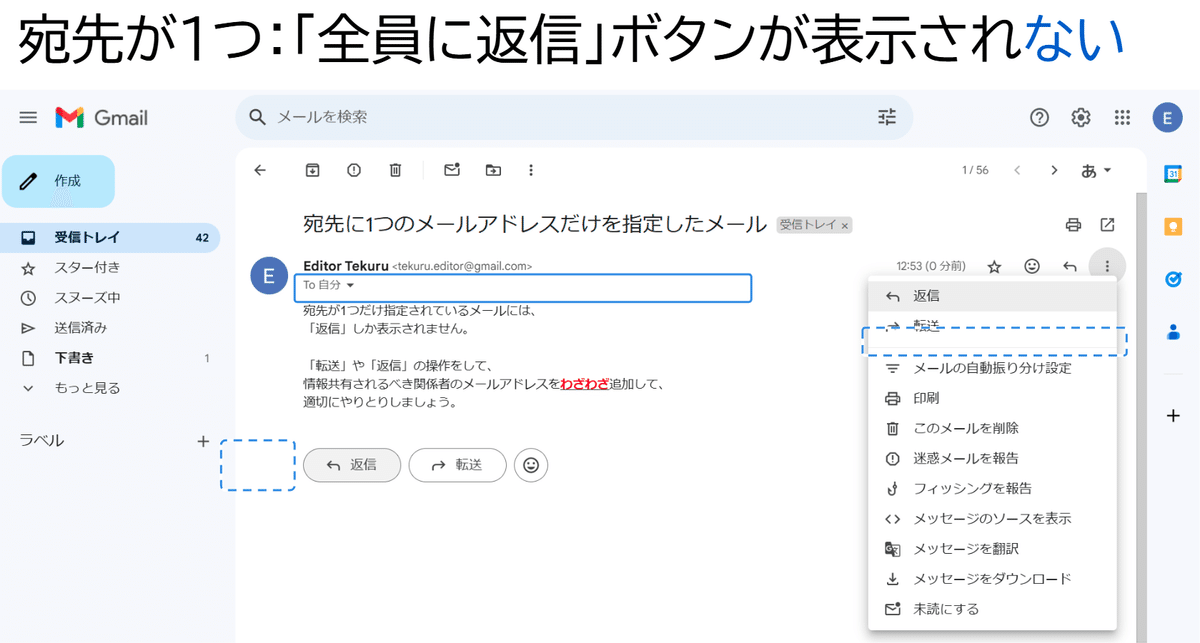Open Google Keep in the side panel
This screenshot has height=643, width=1200.
pos(1170,226)
